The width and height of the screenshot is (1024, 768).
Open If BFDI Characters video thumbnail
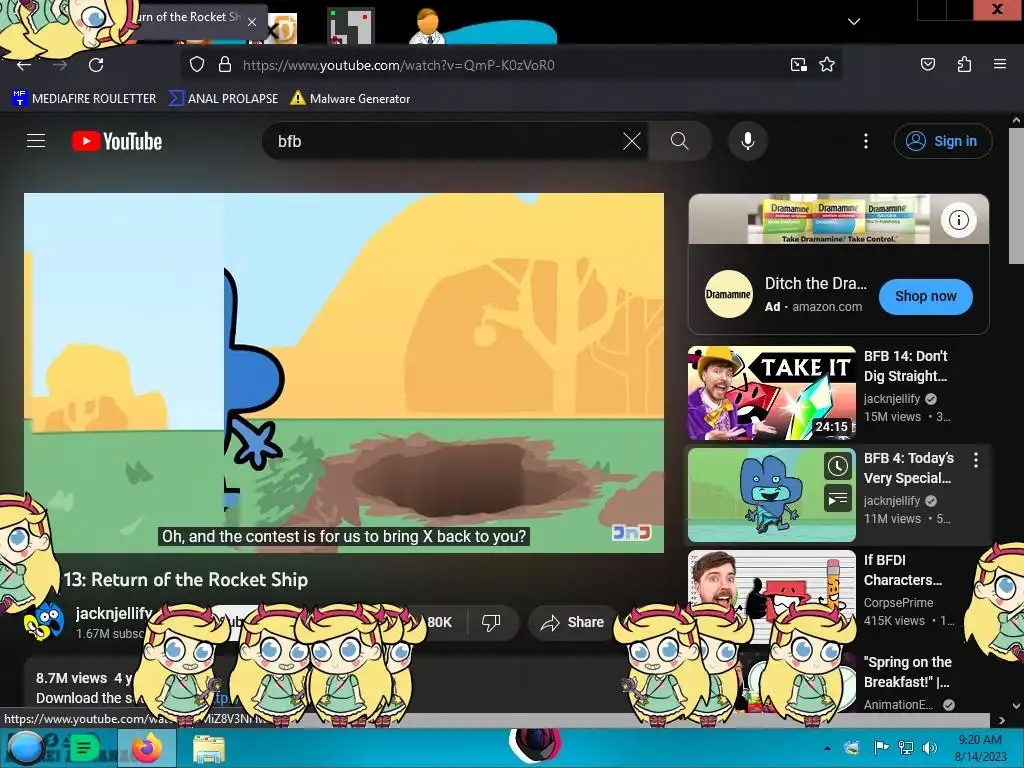pos(771,596)
